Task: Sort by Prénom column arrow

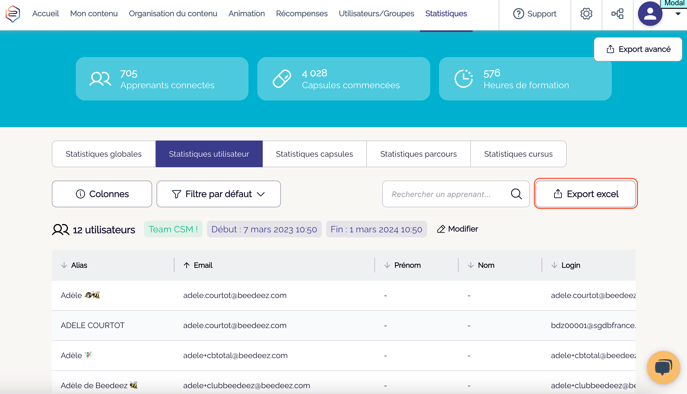Action: click(387, 265)
